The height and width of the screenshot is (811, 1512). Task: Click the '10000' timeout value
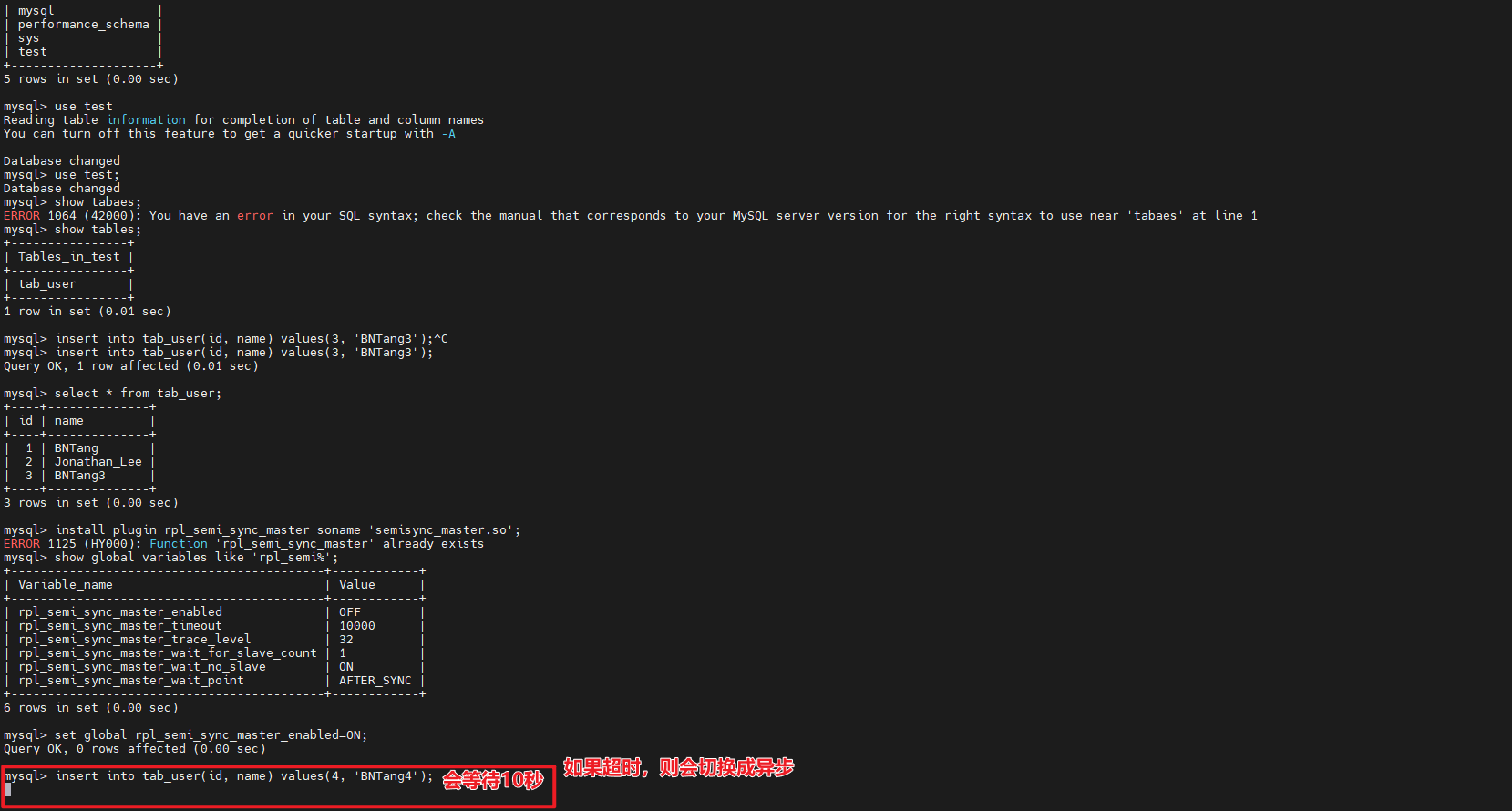(357, 626)
